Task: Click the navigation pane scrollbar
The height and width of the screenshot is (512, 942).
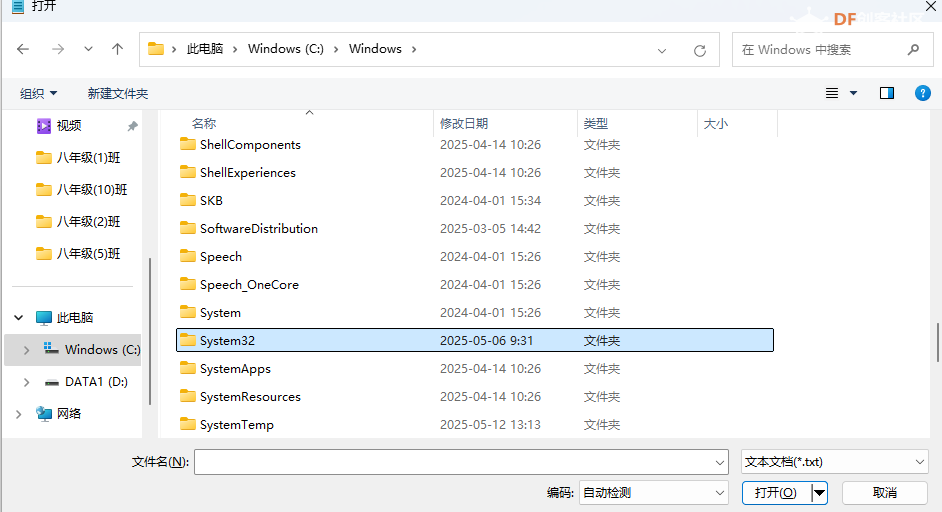Action: tap(150, 331)
